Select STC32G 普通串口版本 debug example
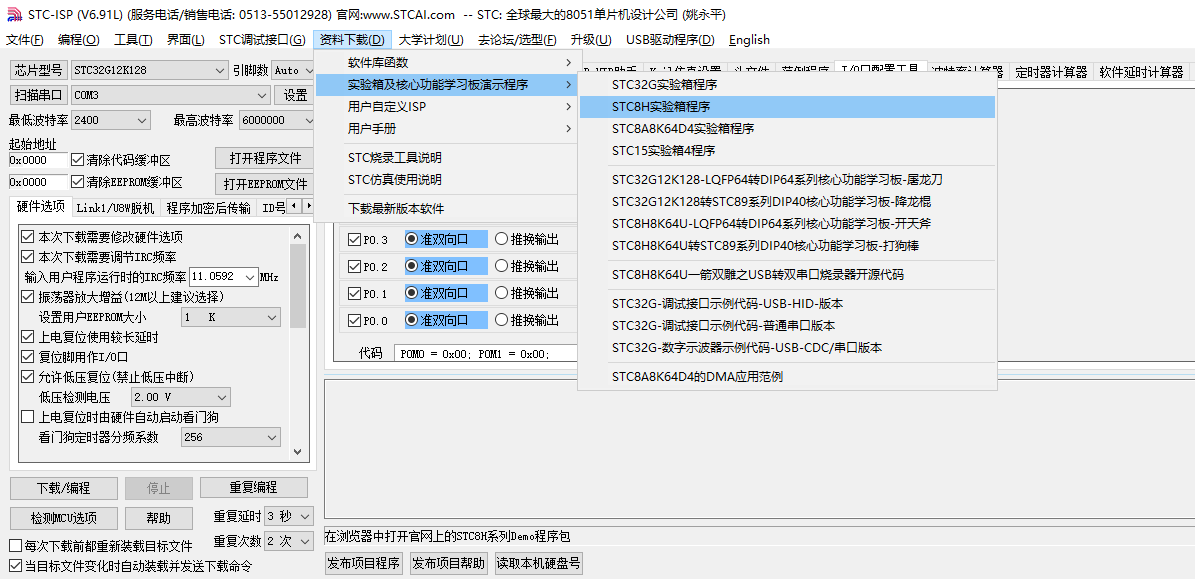Viewport: 1195px width, 579px height. [787, 325]
